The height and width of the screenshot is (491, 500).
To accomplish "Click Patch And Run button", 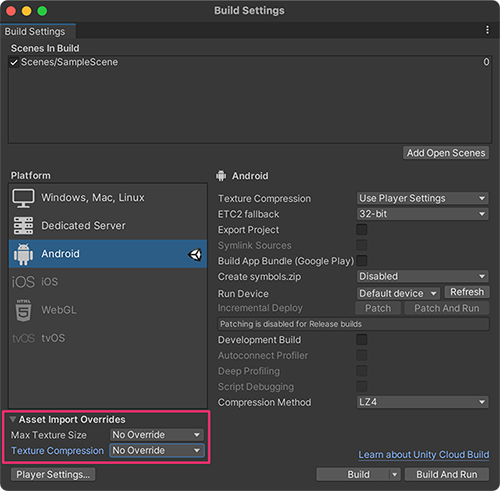I will coord(447,308).
